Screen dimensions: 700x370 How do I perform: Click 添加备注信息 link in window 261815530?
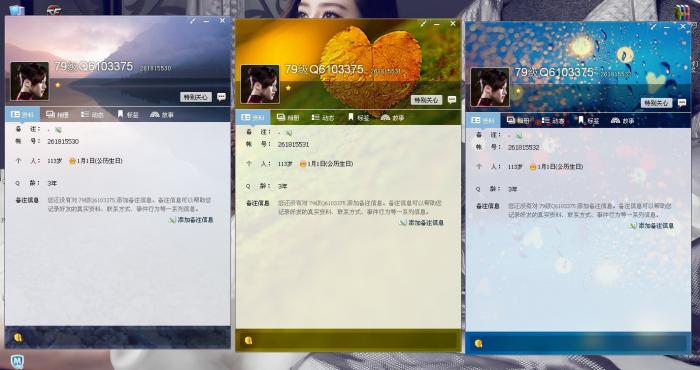coord(192,220)
